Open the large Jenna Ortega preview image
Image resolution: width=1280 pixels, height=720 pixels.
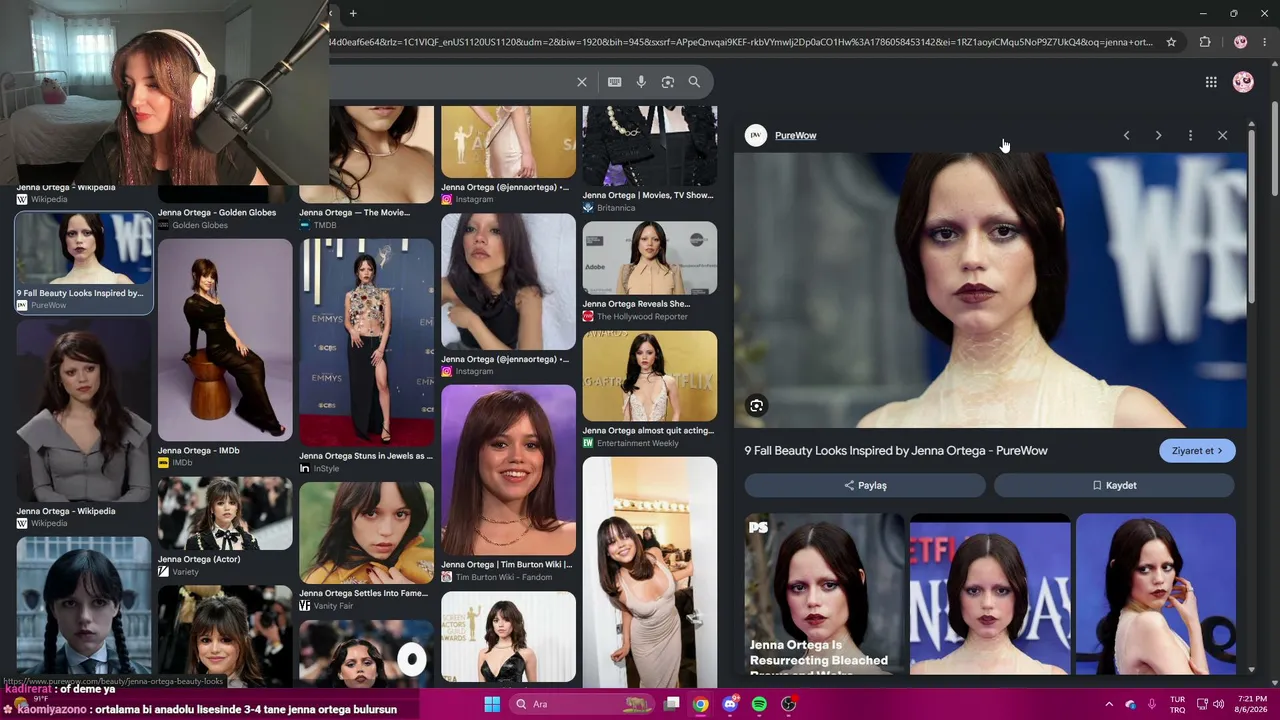coord(991,290)
